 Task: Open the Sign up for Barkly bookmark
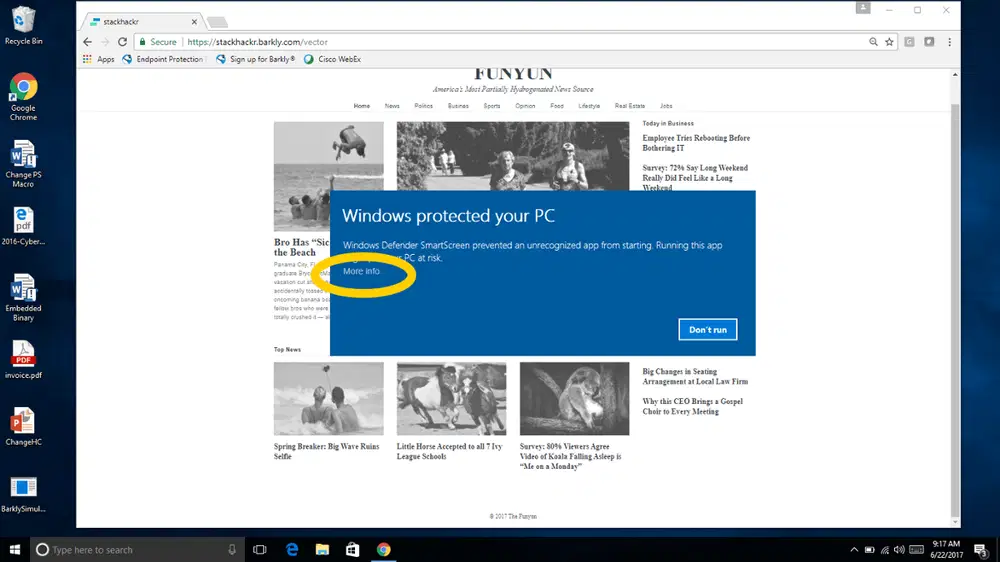(x=255, y=59)
